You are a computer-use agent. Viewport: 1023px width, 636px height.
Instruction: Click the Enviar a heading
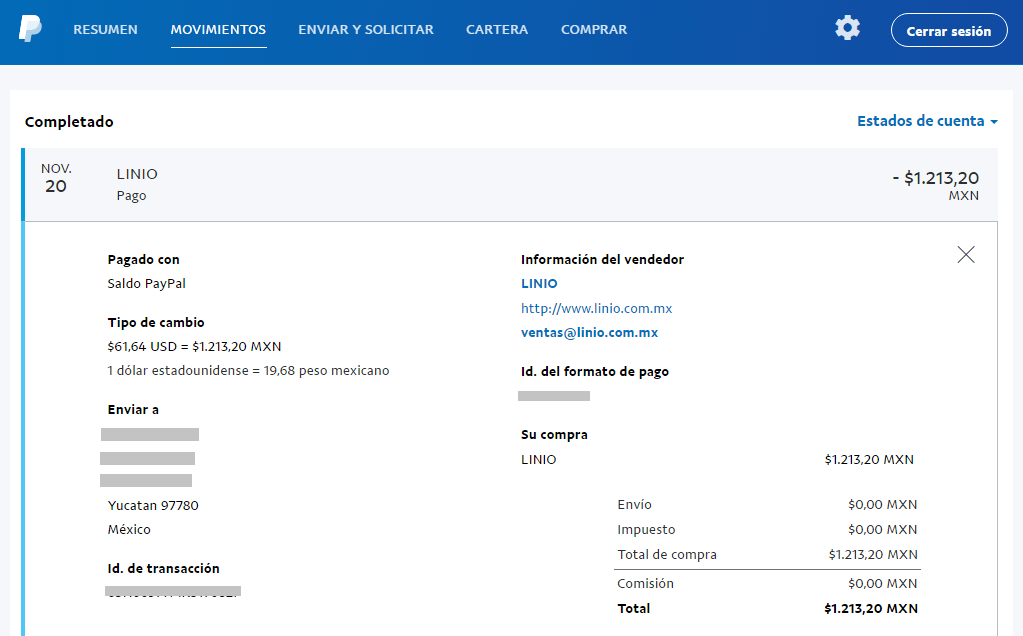(x=133, y=410)
